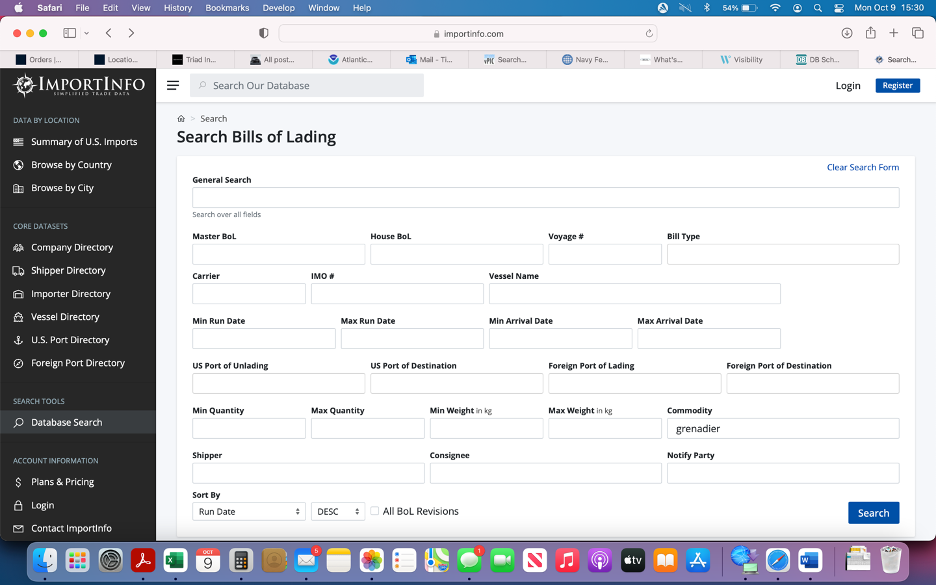
Task: Reload the page with refresh icon
Action: point(649,33)
